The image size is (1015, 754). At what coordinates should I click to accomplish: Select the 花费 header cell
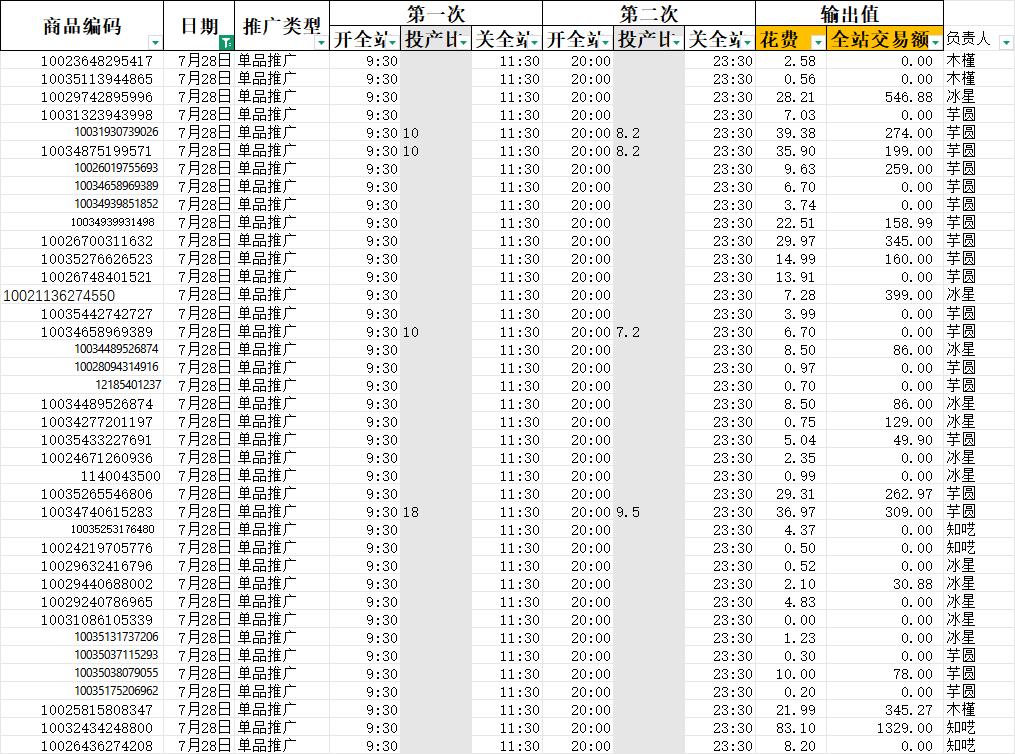(791, 39)
